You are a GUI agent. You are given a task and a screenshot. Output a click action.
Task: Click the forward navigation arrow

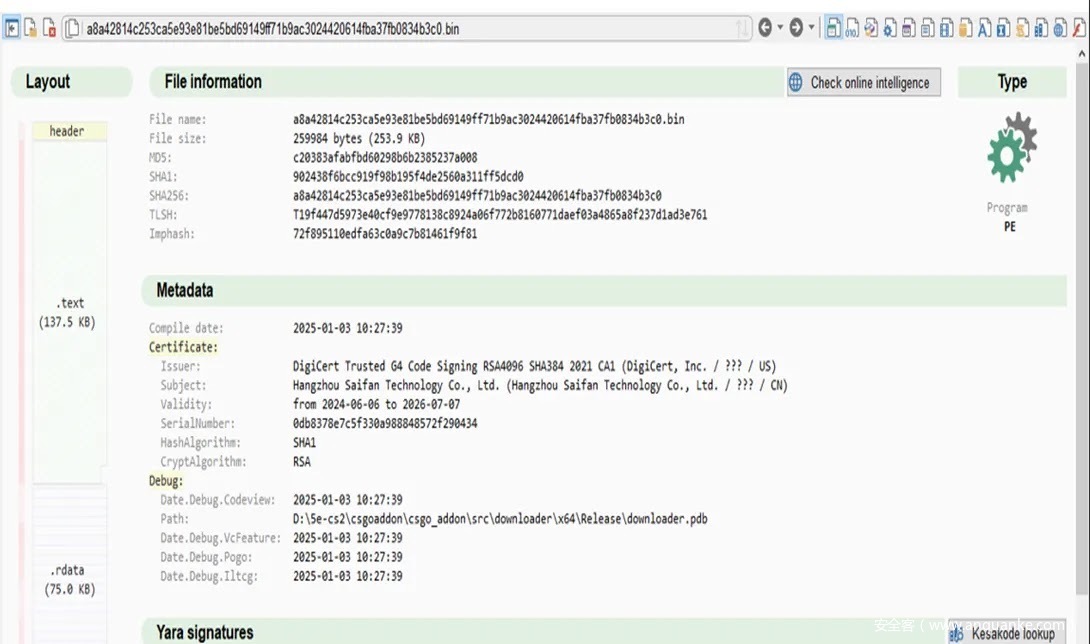pos(796,28)
